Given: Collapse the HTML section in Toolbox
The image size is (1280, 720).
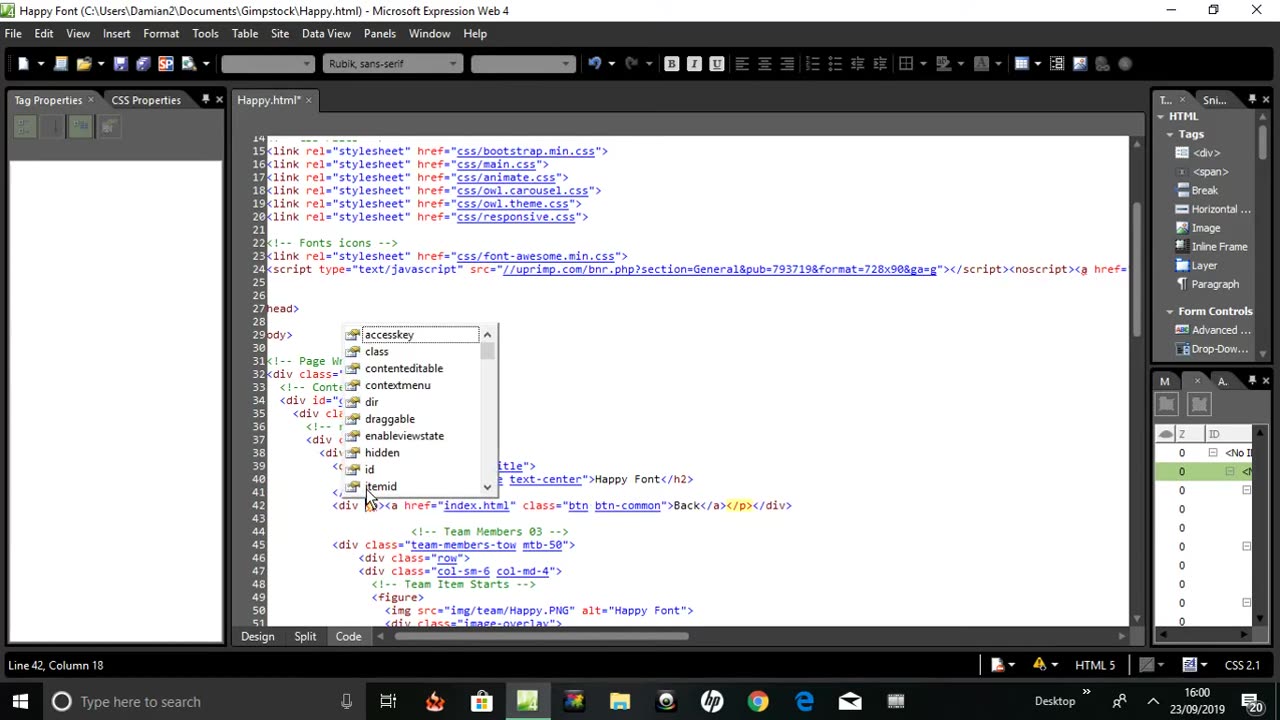Looking at the screenshot, I should [1162, 116].
